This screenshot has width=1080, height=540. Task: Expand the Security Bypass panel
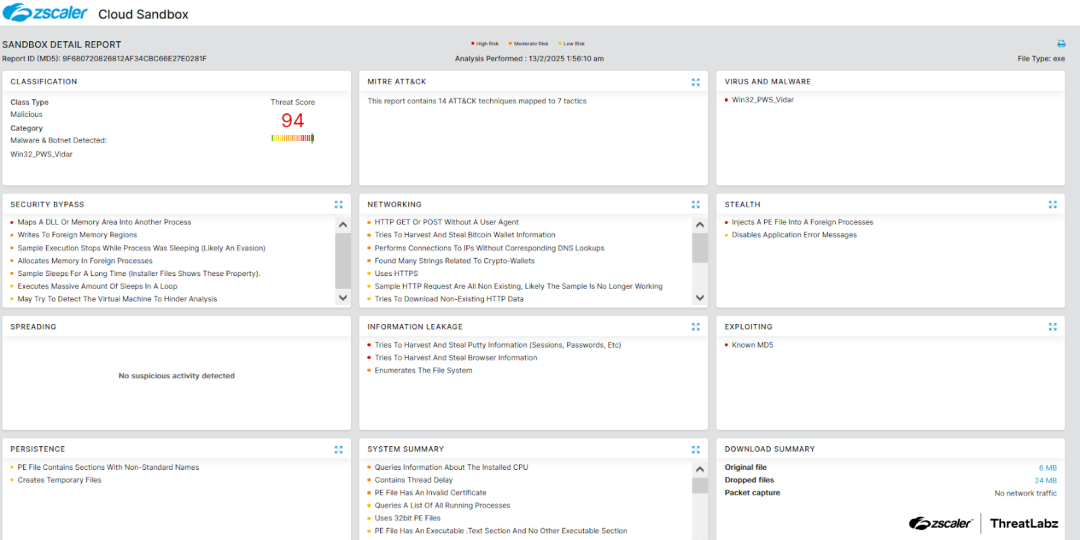tap(339, 204)
